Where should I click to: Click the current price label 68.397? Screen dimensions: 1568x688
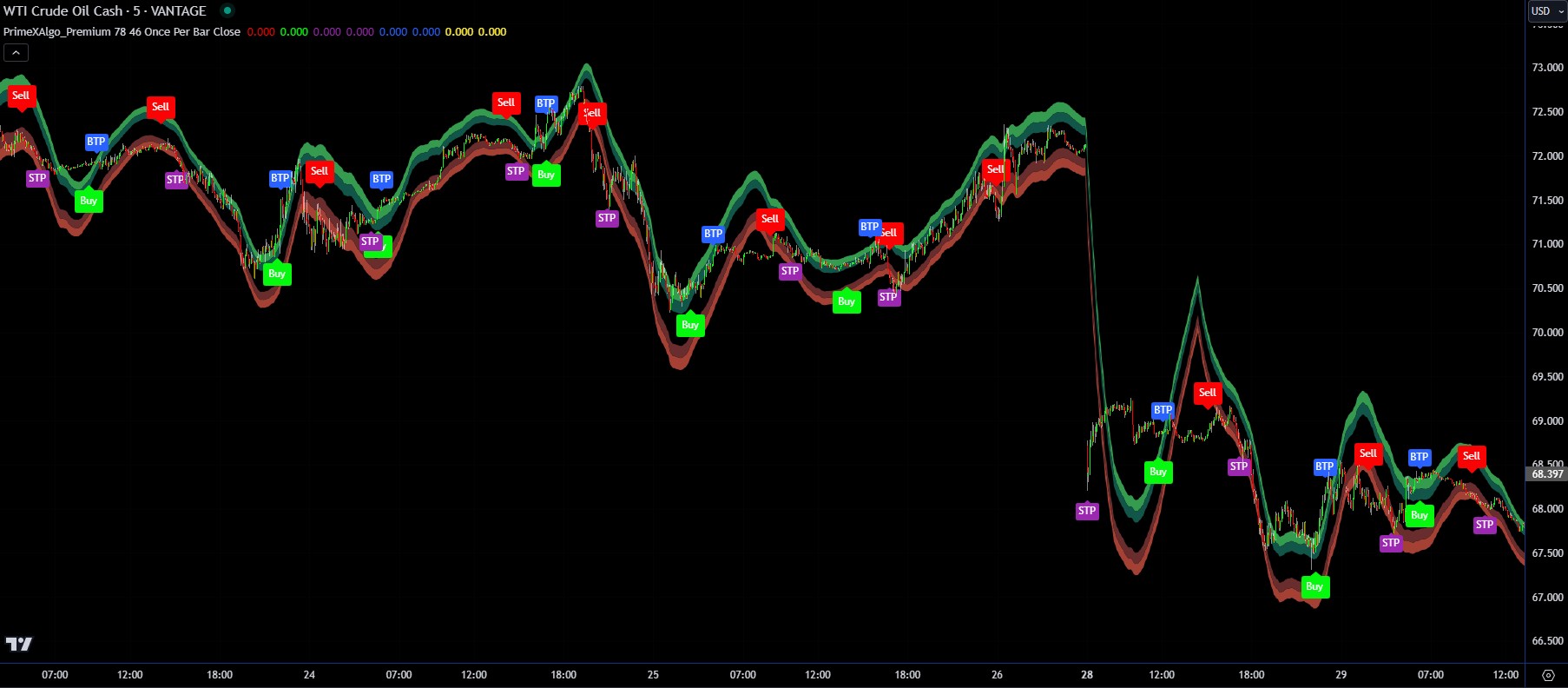click(1547, 474)
